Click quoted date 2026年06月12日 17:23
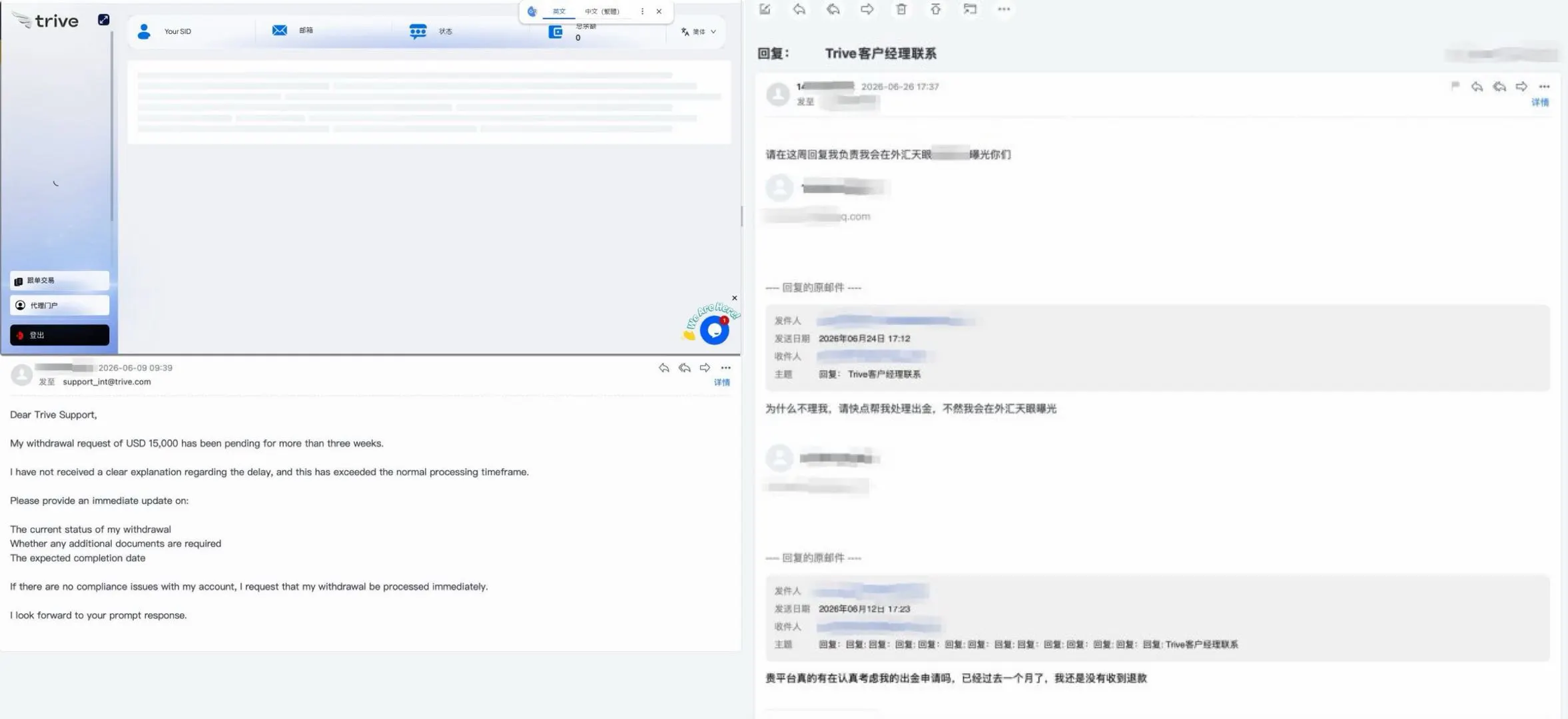Screen dimensions: 1568x719 [864, 608]
